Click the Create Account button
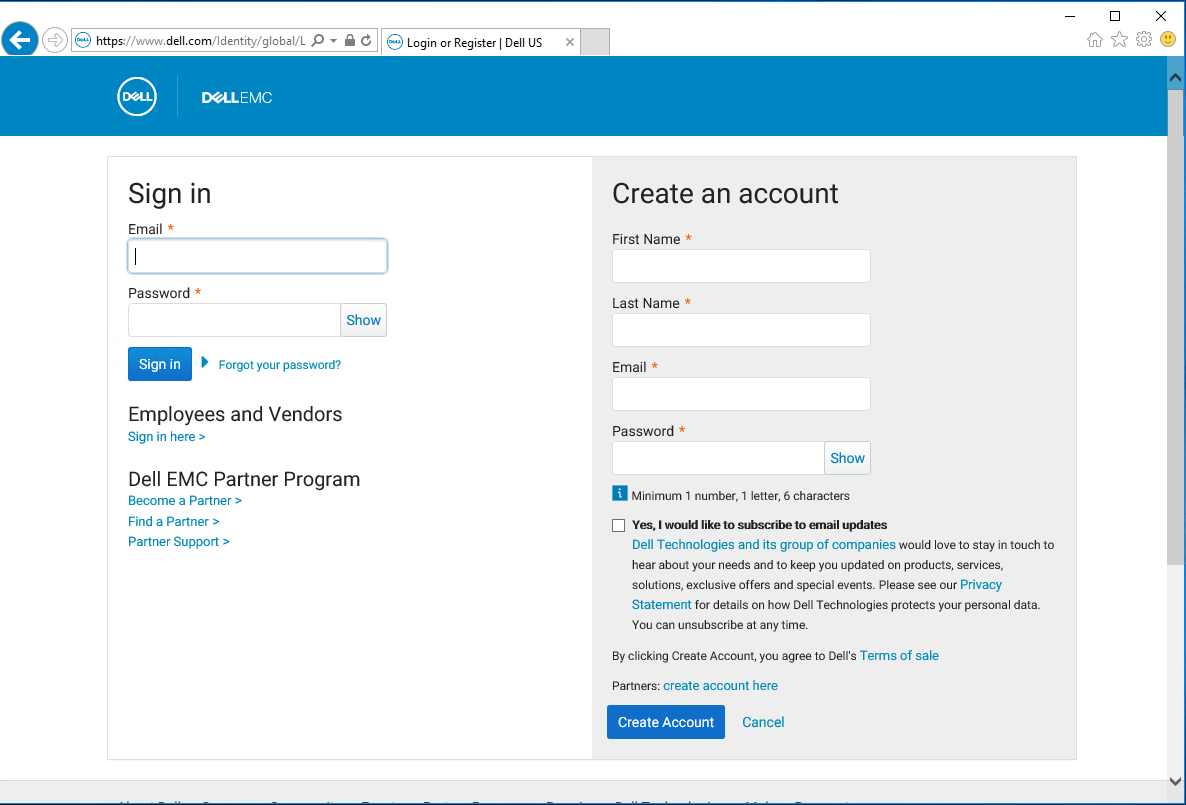This screenshot has height=805, width=1186. 665,721
